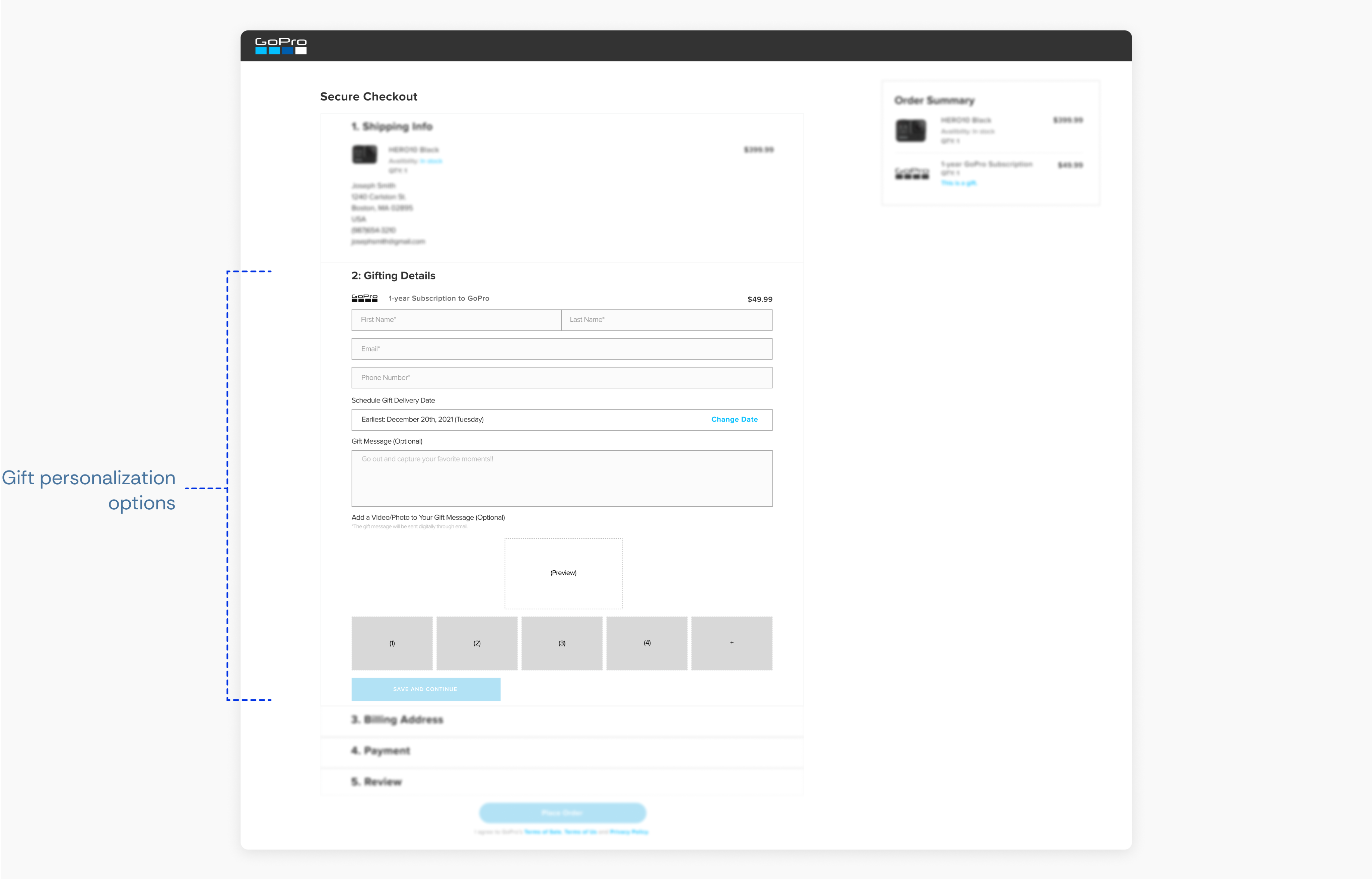Focus the Last Name input

pyautogui.click(x=667, y=320)
